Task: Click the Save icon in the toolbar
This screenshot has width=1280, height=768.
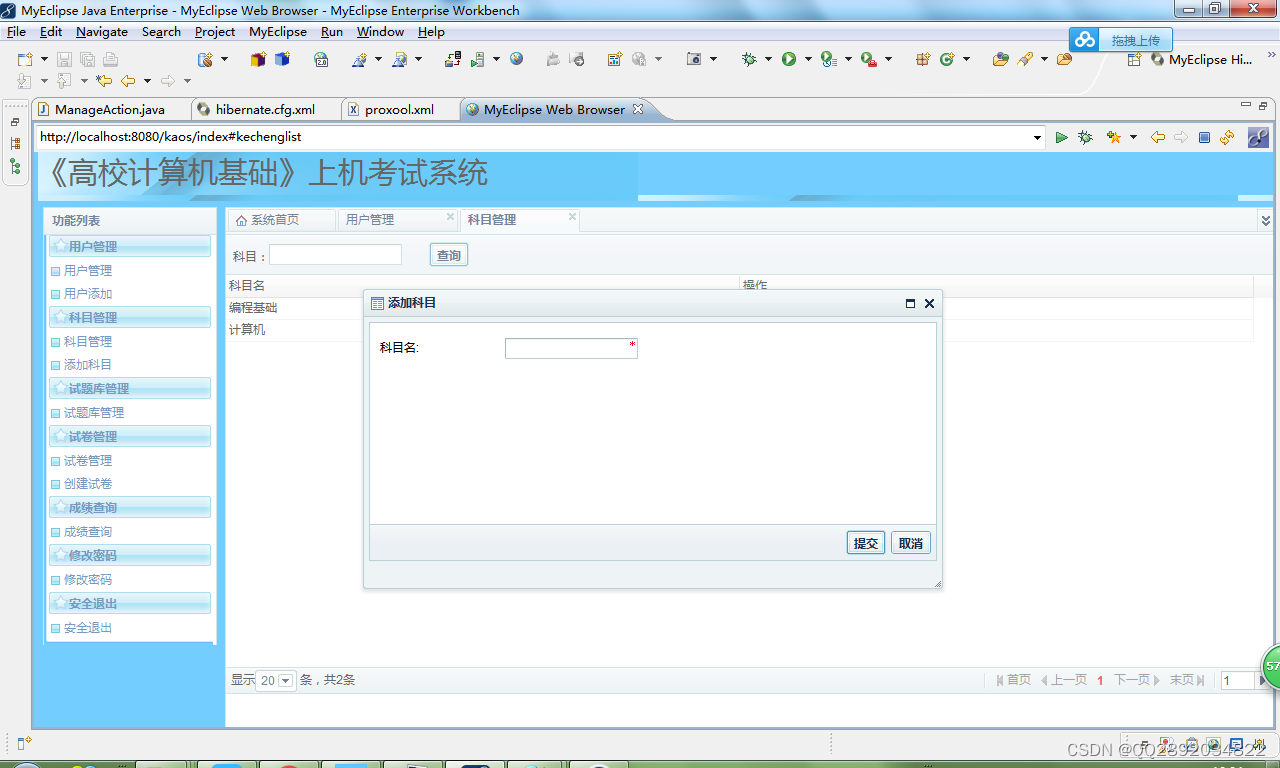Action: [64, 60]
